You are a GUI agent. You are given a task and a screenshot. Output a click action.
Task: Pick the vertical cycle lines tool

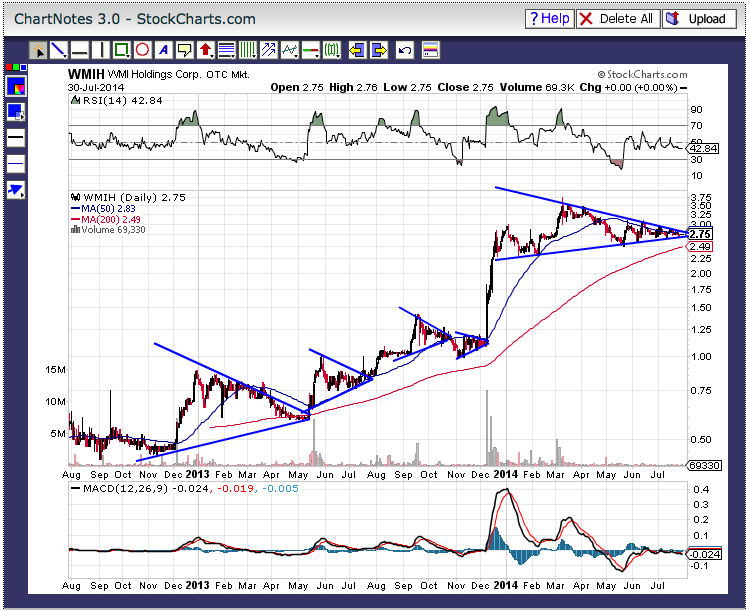(248, 50)
